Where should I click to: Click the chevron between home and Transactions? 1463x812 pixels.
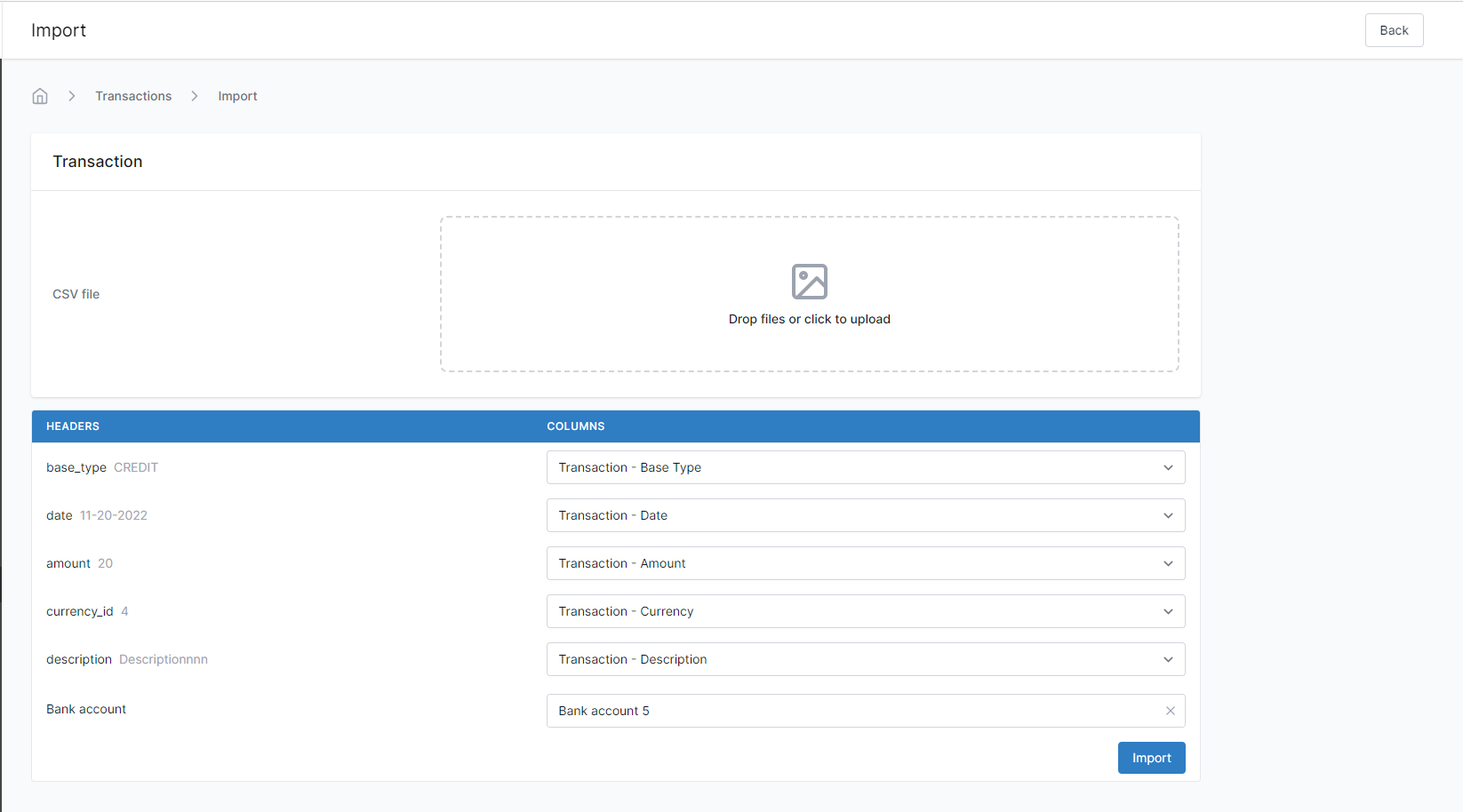click(x=71, y=95)
